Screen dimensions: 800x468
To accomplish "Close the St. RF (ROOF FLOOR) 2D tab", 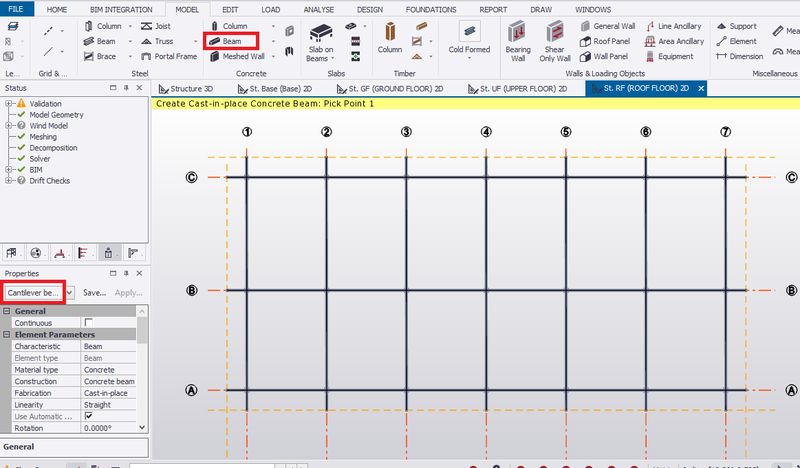I will (701, 88).
